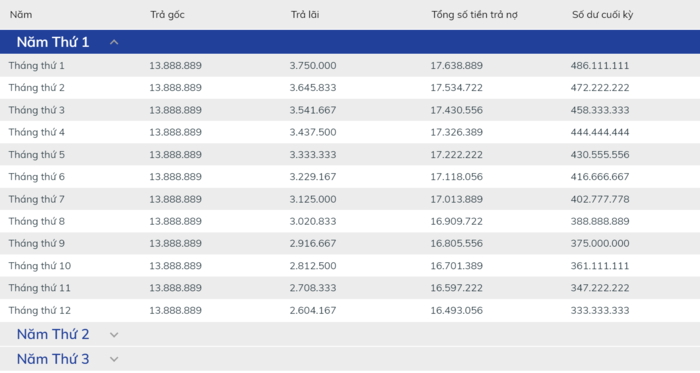Collapse the Năm Thứ 1 chevron icon

coord(114,42)
